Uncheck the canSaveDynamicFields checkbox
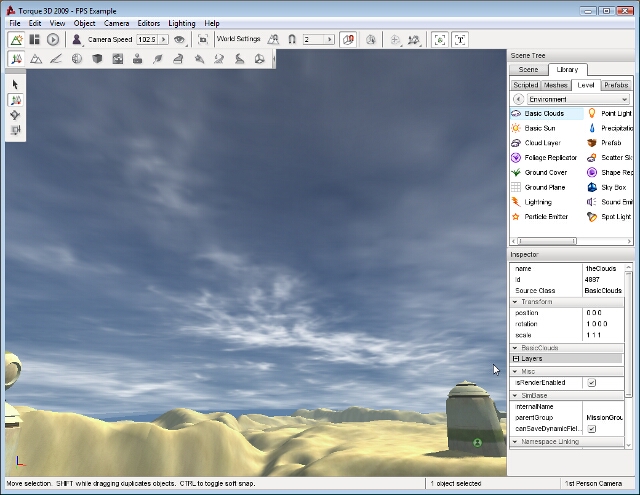This screenshot has height=495, width=640. 591,429
